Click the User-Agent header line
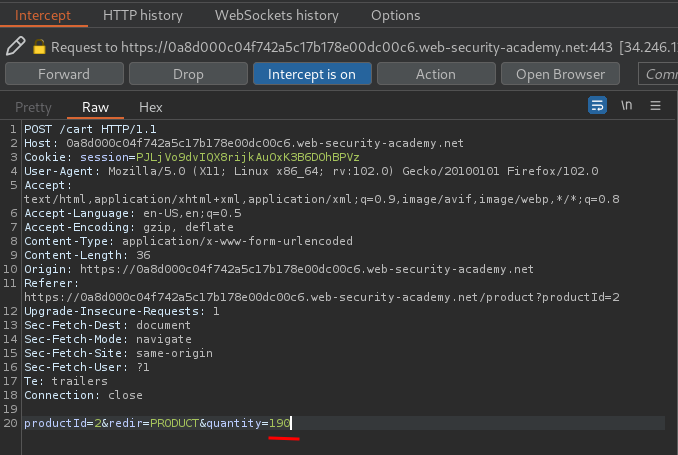 click(x=311, y=171)
